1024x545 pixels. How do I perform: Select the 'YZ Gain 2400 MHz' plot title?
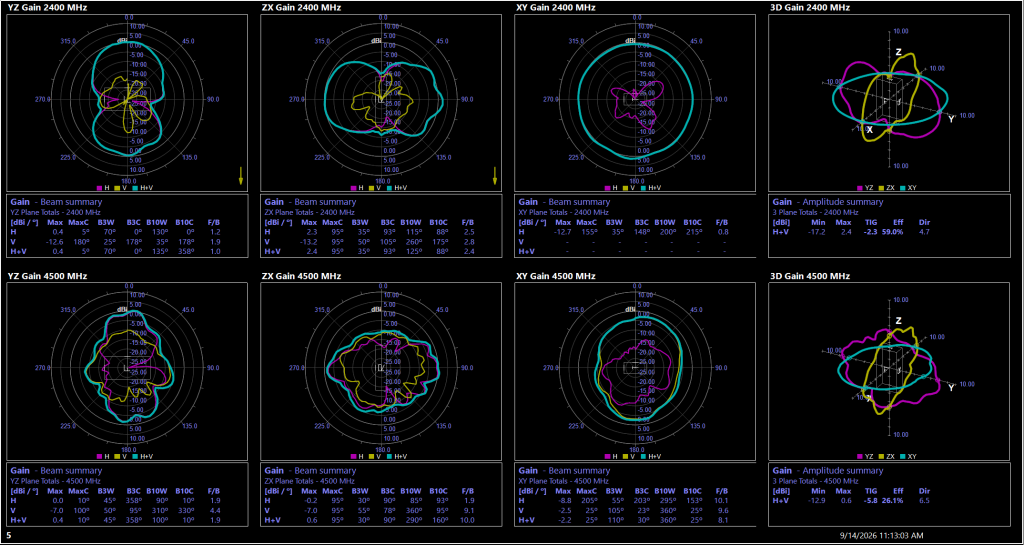pyautogui.click(x=48, y=7)
